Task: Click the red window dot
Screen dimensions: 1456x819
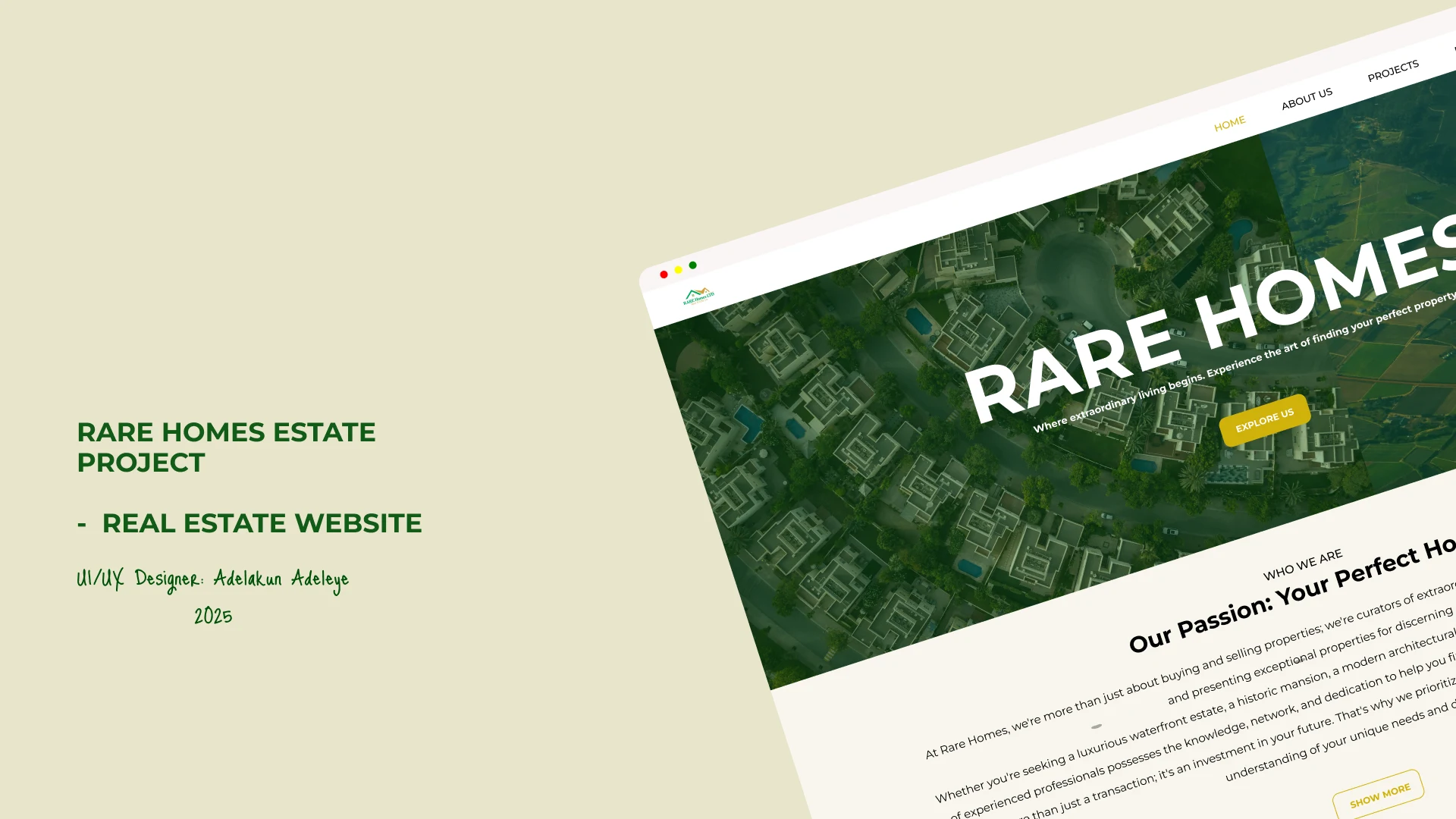Action: pos(664,275)
